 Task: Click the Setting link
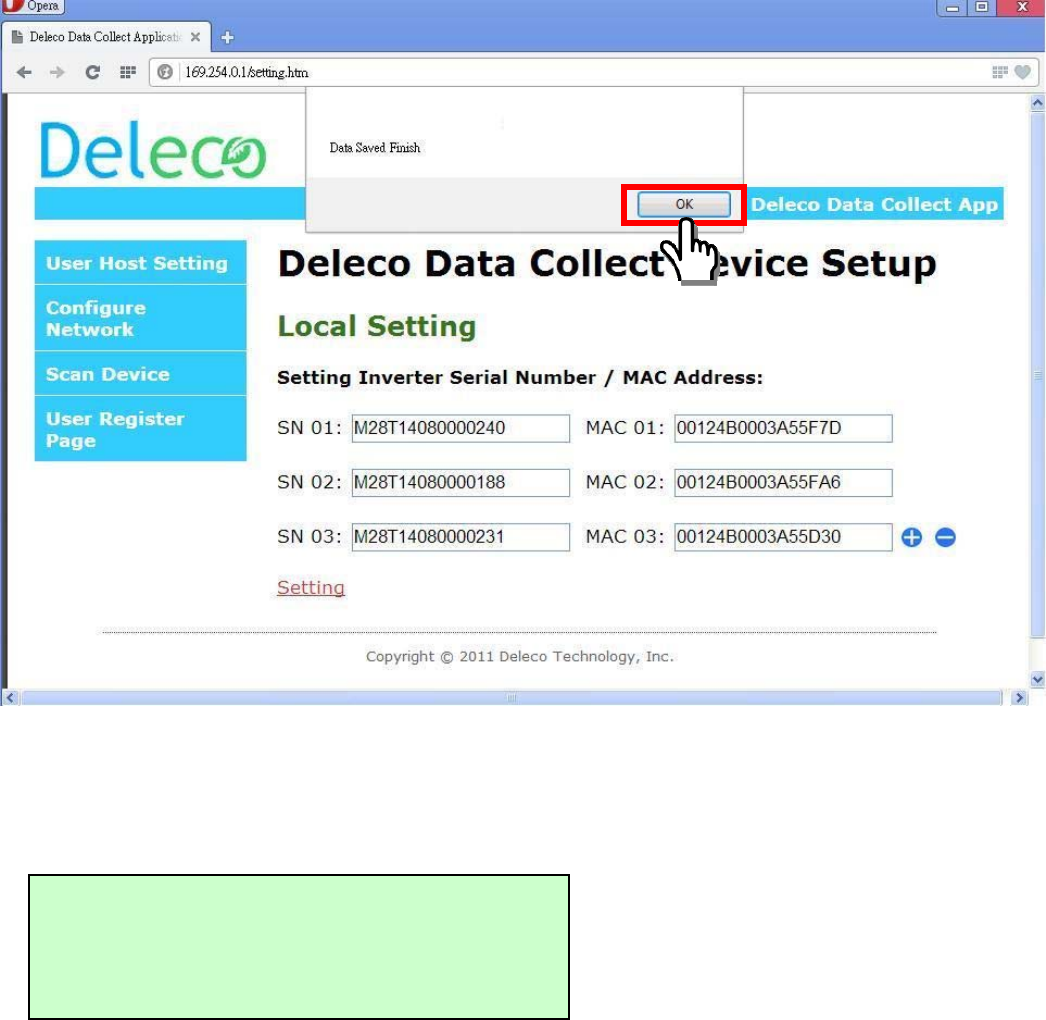pyautogui.click(x=310, y=588)
